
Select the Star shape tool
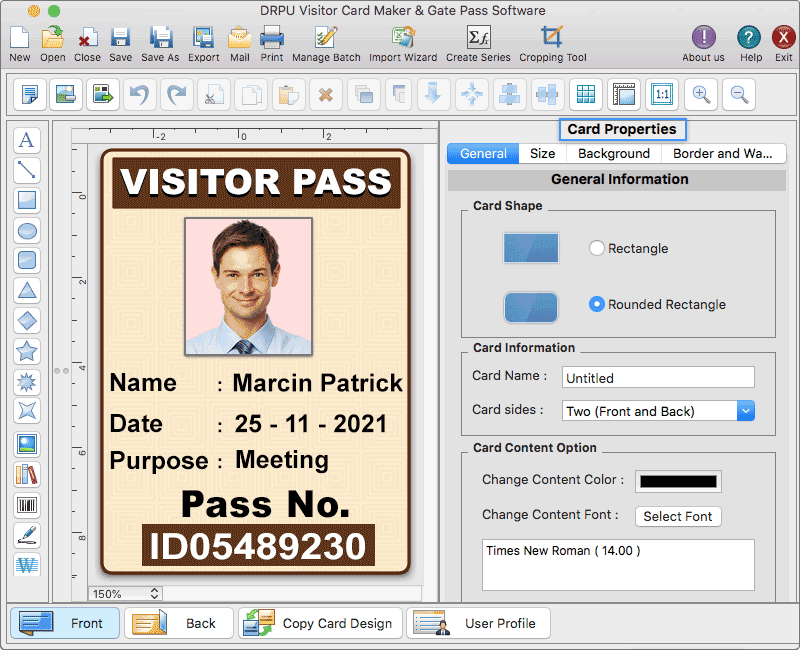[x=27, y=351]
